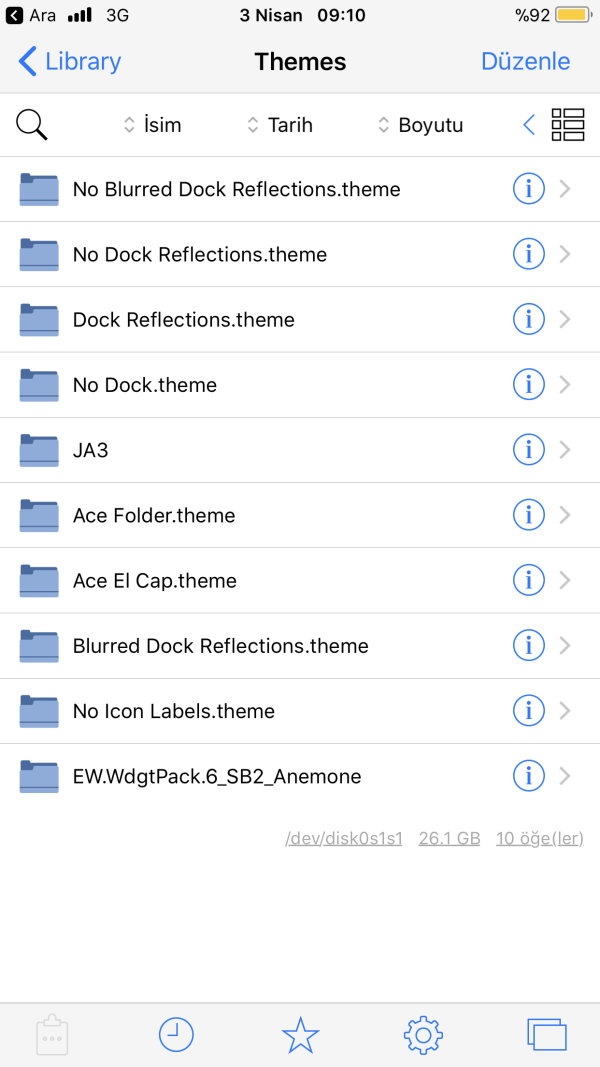Tap the search magnifier icon

tap(32, 125)
